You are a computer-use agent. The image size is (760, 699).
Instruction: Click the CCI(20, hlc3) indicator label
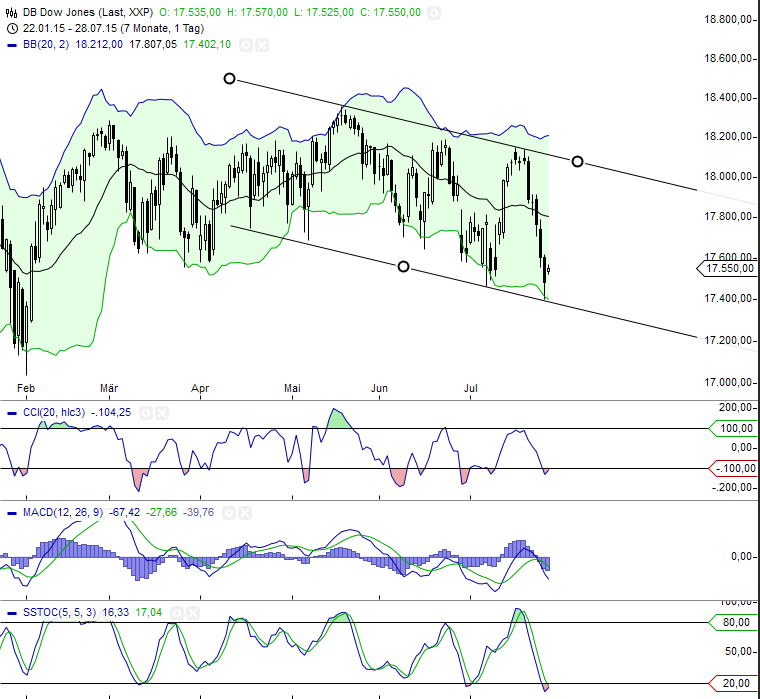(x=54, y=413)
